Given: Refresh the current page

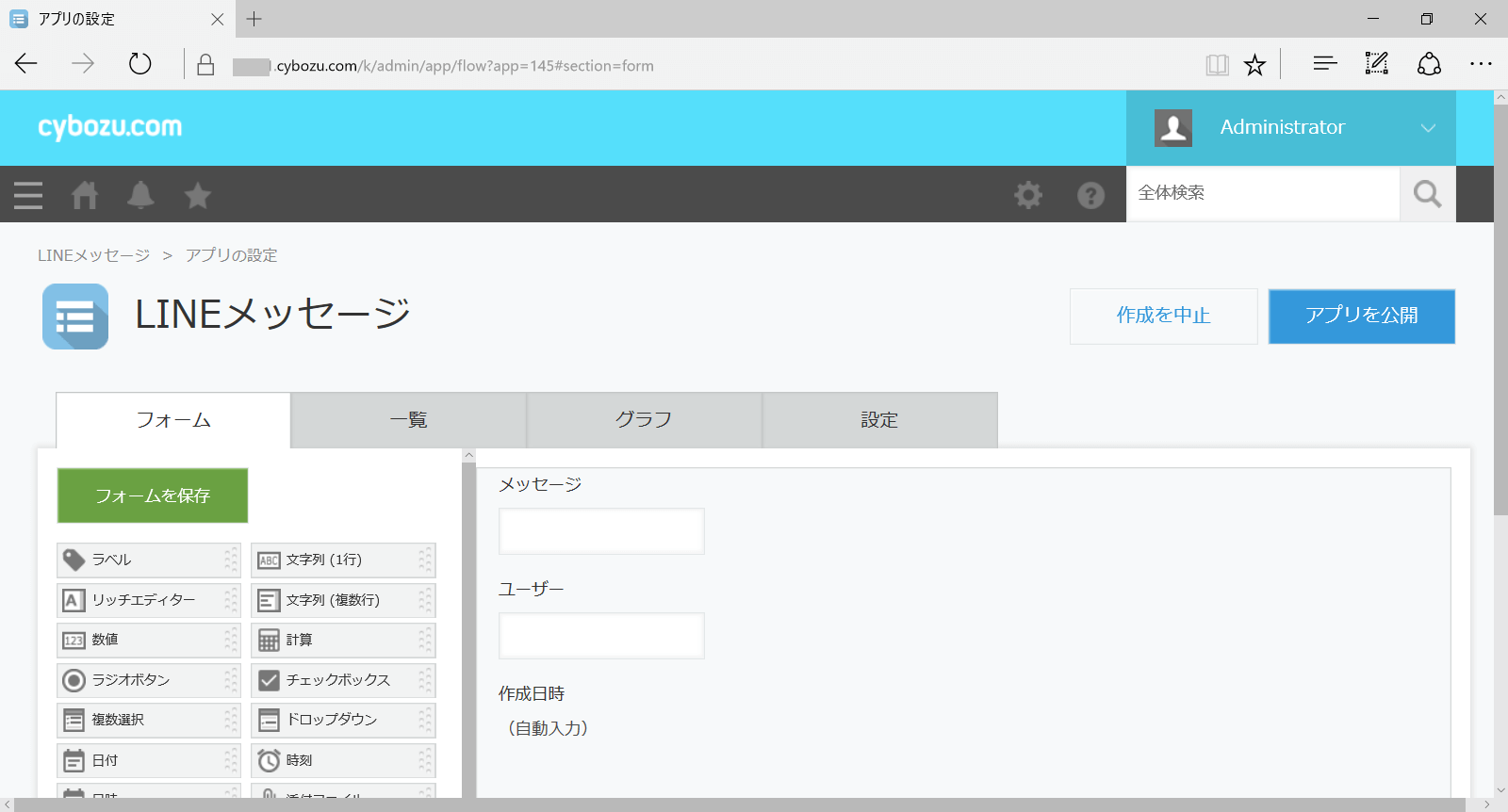Looking at the screenshot, I should [x=139, y=64].
